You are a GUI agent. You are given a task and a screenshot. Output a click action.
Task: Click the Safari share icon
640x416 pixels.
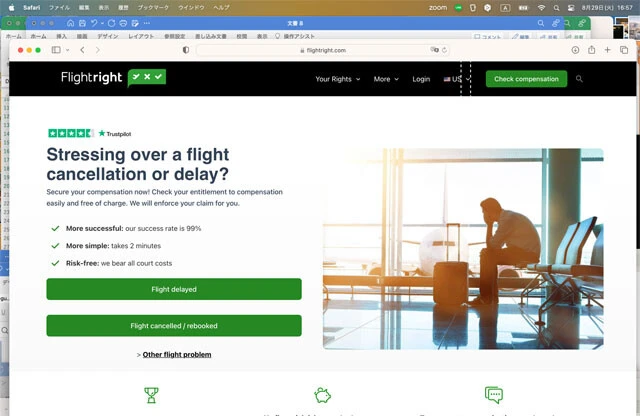pyautogui.click(x=591, y=50)
